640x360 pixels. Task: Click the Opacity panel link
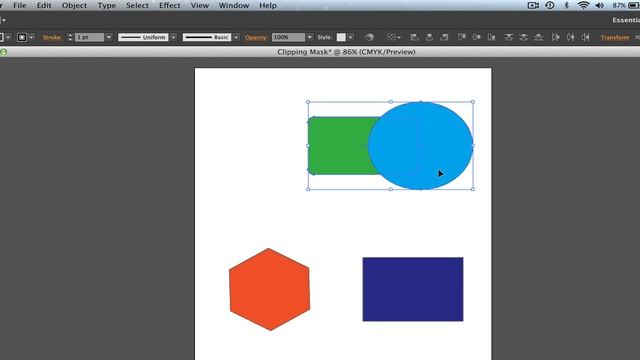click(256, 37)
